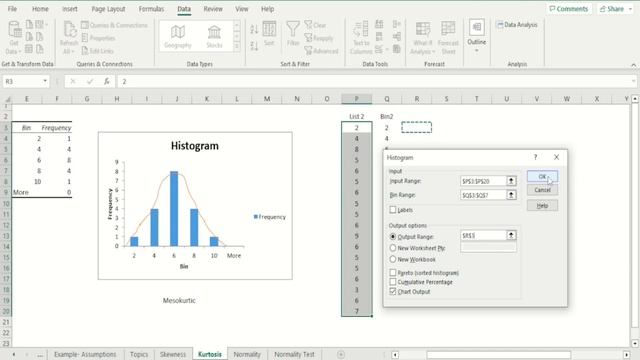Click the Help button in Histogram dialog

click(542, 206)
